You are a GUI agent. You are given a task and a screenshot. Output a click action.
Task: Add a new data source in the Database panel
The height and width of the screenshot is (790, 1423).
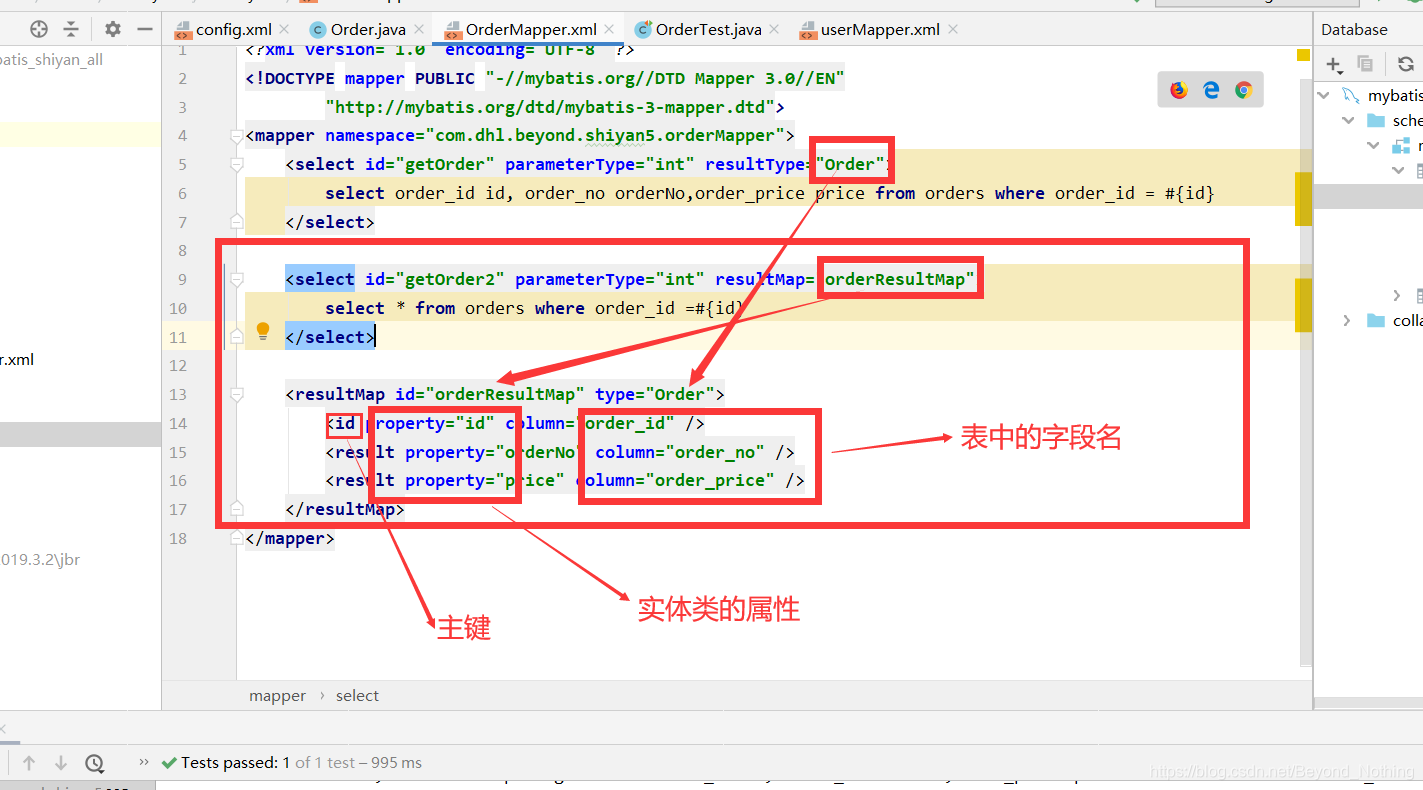point(1334,64)
